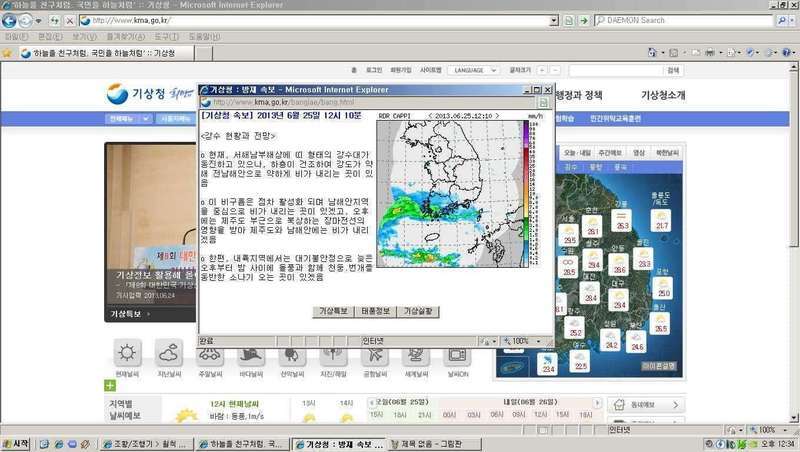Click the Home icon in IE command bar
800x452 pixels.
[x=652, y=53]
